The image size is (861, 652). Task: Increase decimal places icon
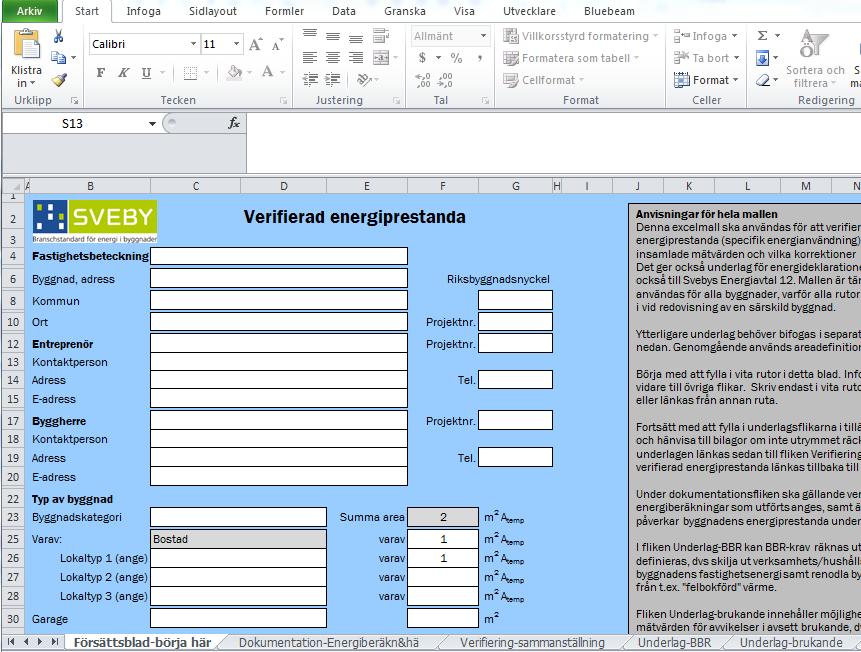coord(423,80)
